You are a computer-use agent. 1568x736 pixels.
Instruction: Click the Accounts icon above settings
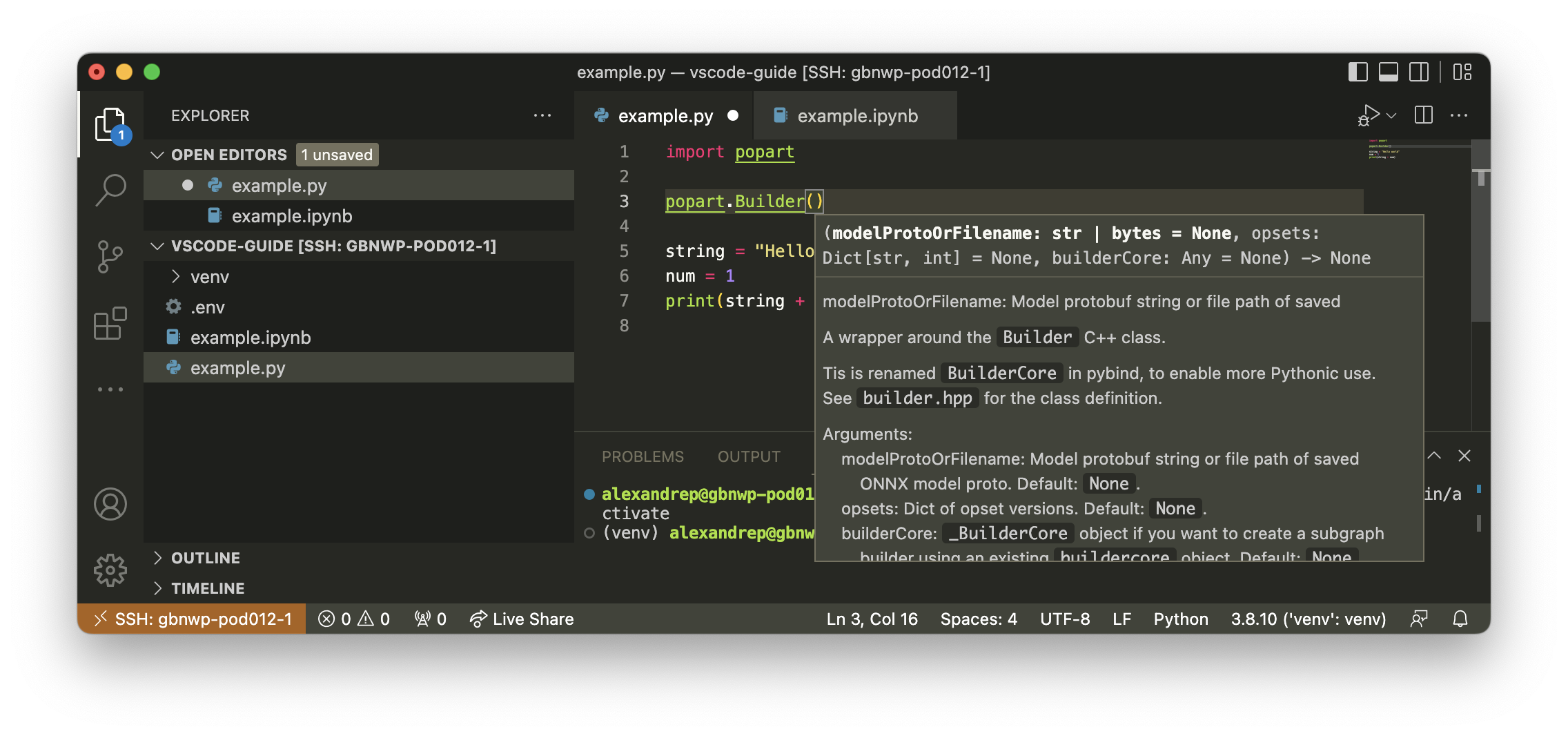[110, 504]
